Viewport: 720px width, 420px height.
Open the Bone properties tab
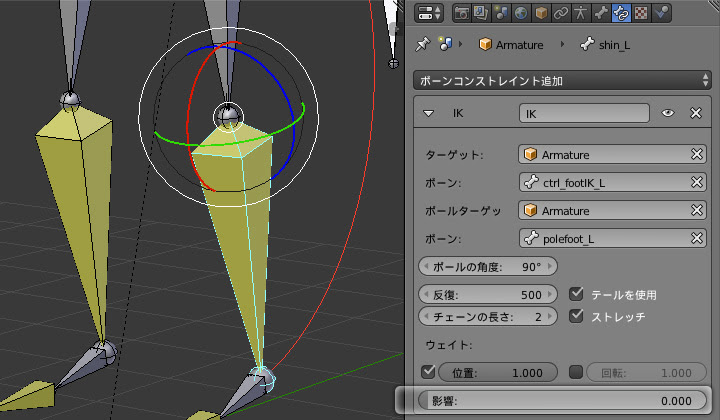(601, 13)
